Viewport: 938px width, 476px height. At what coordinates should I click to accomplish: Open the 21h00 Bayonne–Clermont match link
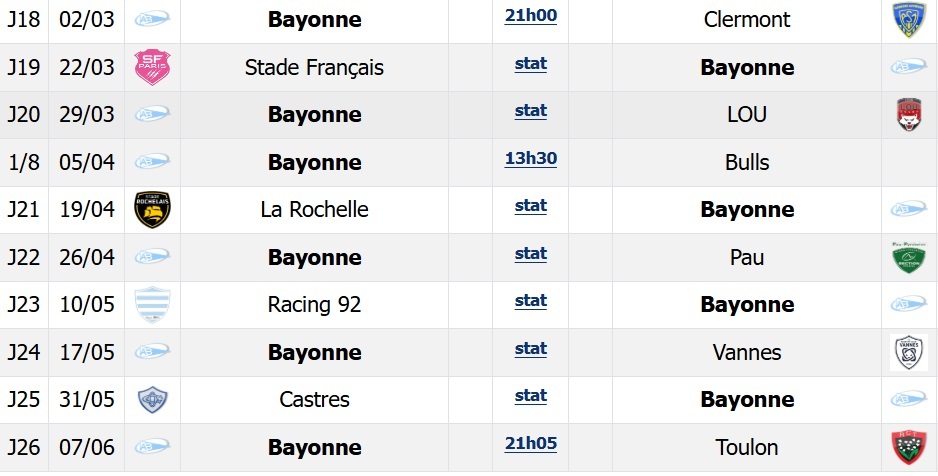(x=530, y=15)
